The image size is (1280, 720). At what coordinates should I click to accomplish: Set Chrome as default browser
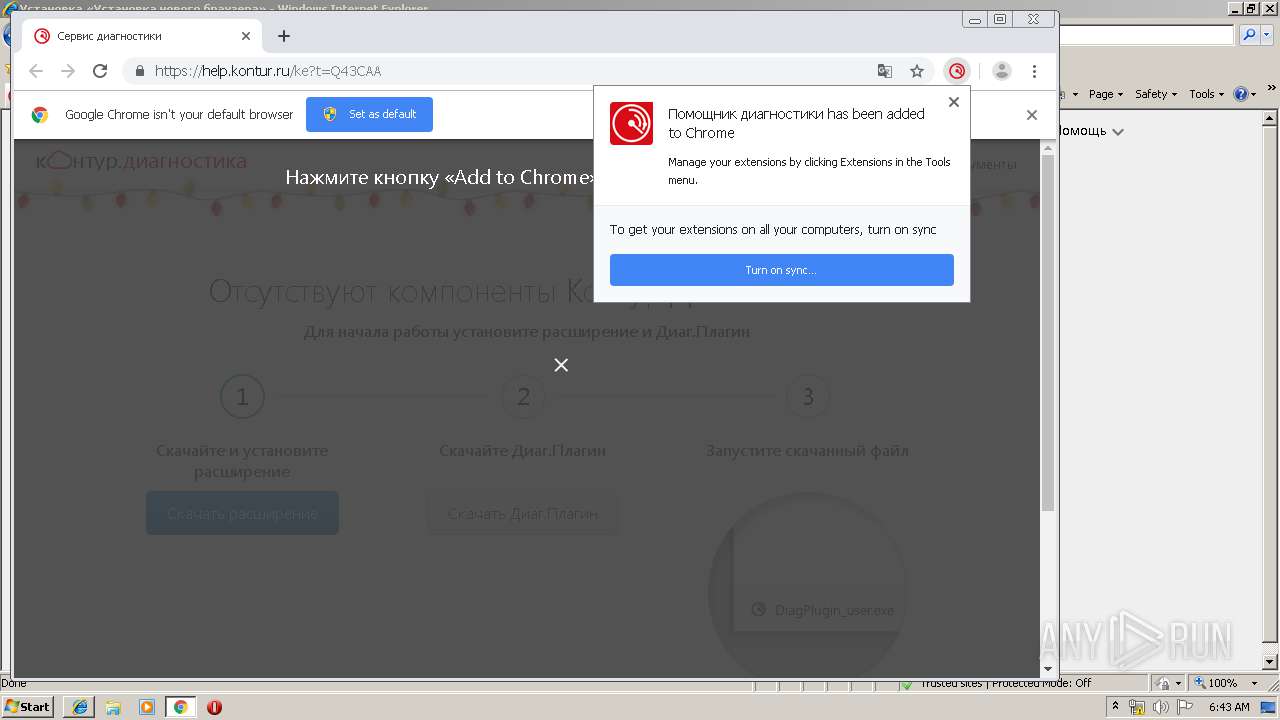369,114
